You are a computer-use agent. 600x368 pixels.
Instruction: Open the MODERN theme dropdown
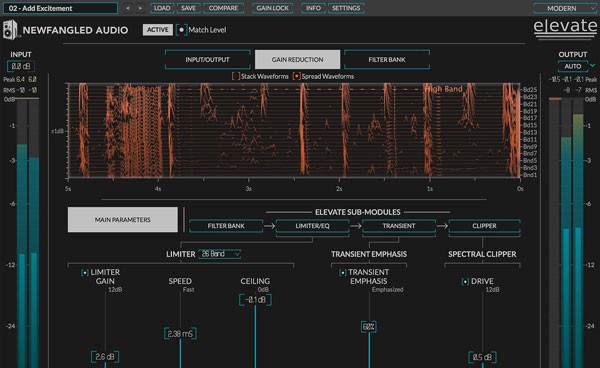565,8
